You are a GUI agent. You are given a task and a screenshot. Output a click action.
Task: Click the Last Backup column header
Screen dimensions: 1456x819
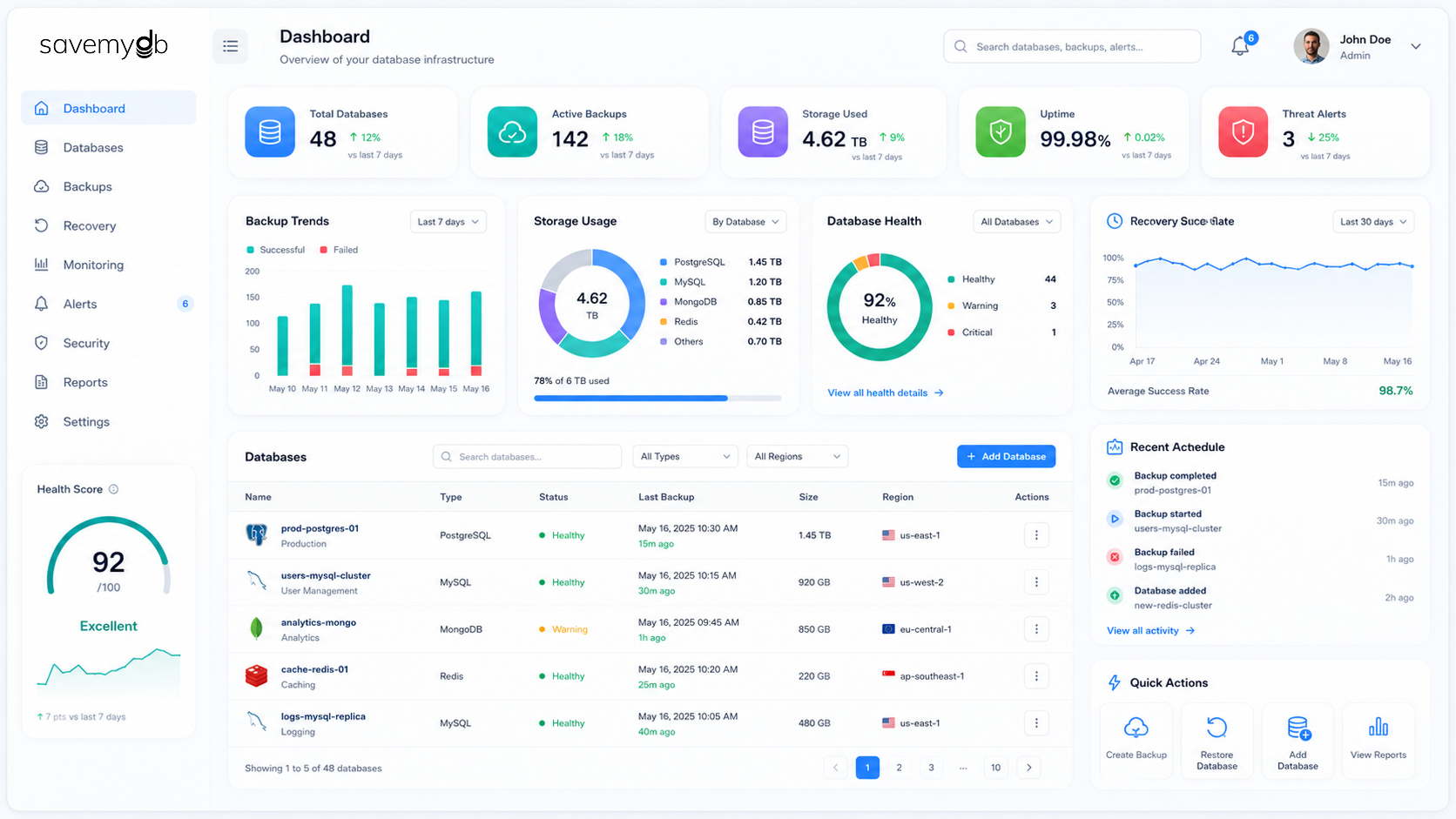click(x=666, y=497)
